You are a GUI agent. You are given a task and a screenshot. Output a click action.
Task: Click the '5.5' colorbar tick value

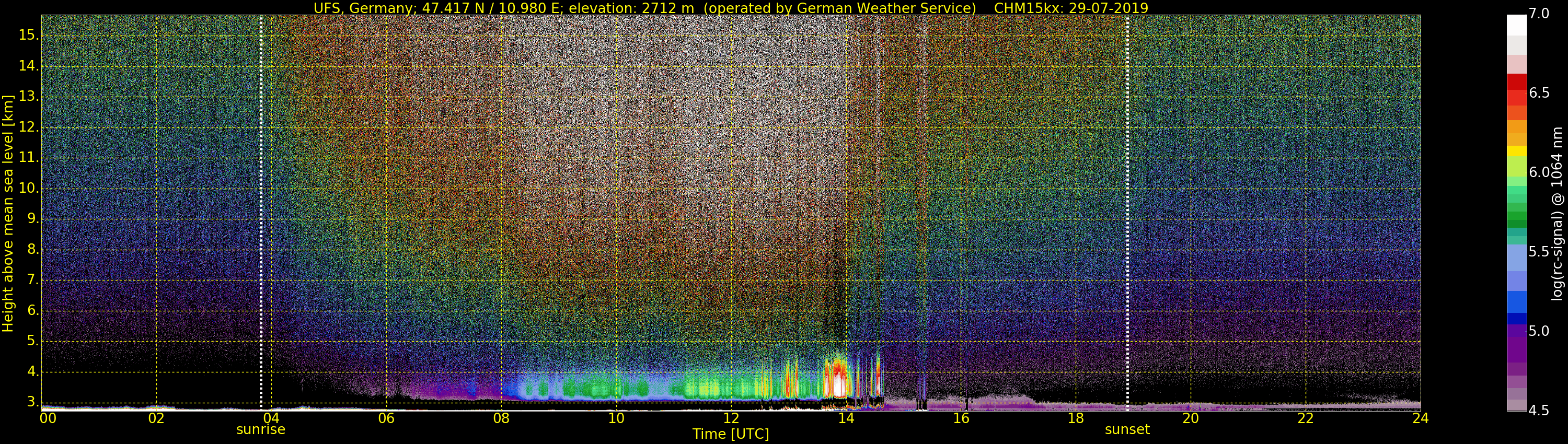[x=1540, y=252]
